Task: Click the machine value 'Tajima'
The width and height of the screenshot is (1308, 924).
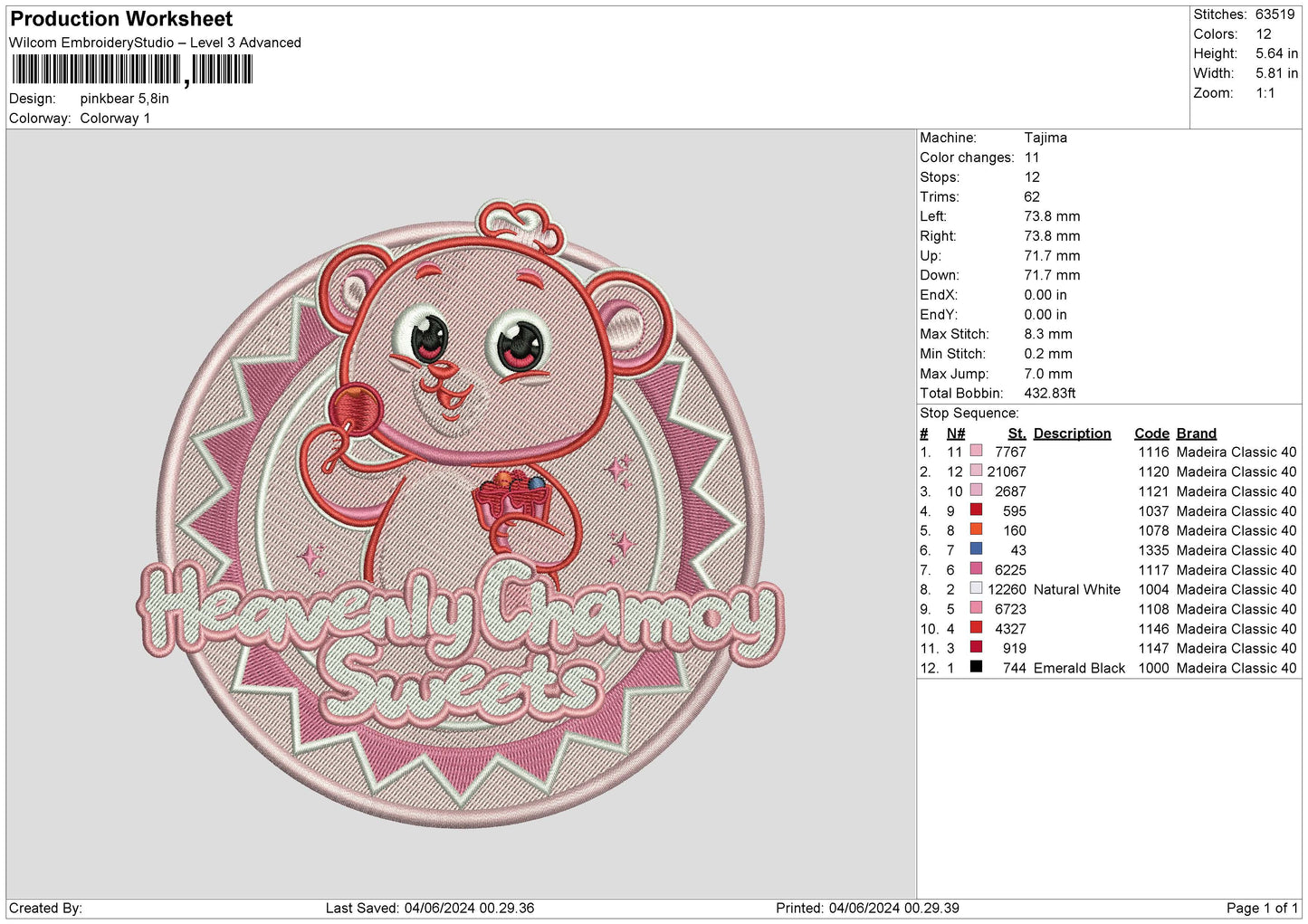Action: point(1045,138)
